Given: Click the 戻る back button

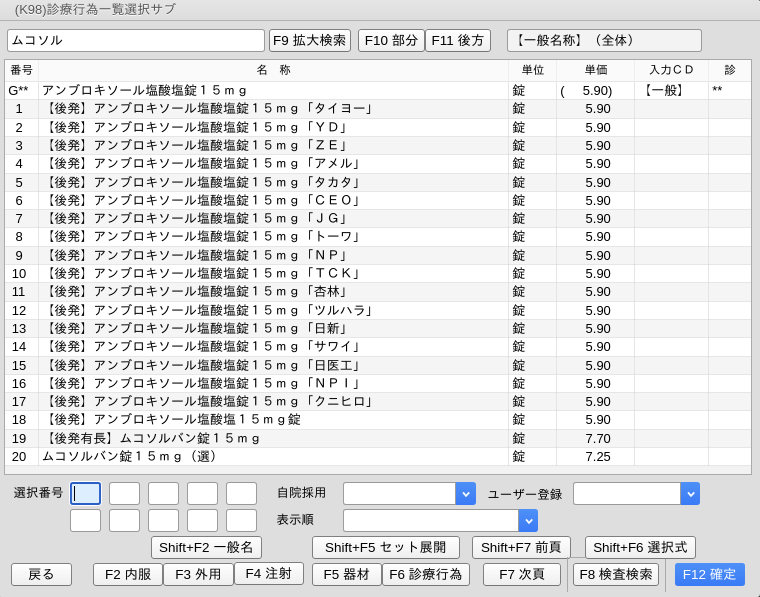Looking at the screenshot, I should pyautogui.click(x=41, y=575).
